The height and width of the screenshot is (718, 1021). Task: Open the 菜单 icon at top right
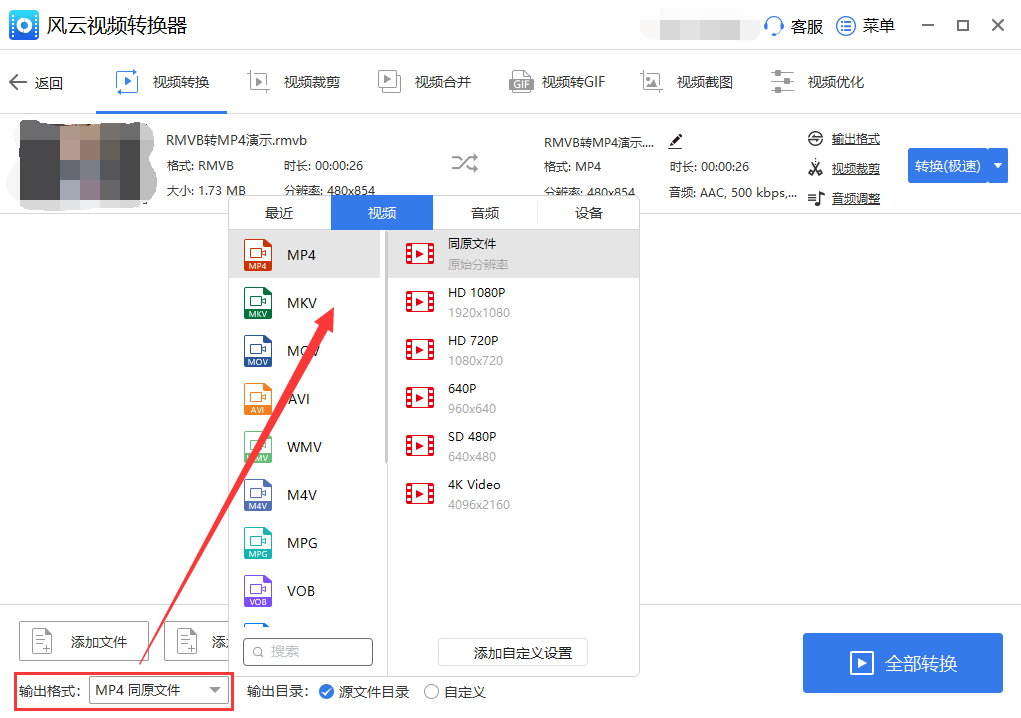[x=846, y=25]
